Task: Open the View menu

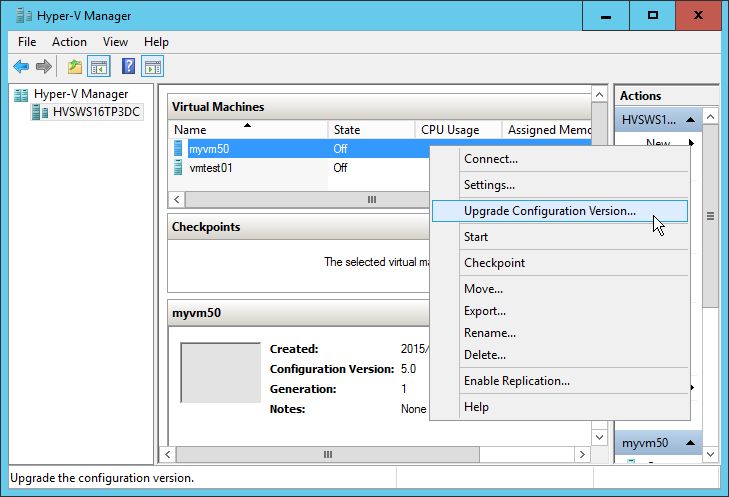Action: point(115,42)
